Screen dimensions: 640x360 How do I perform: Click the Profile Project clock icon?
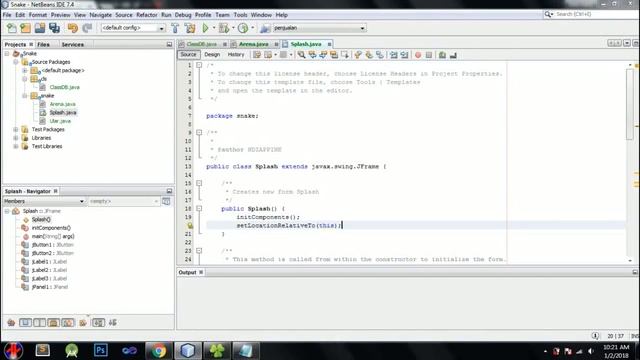pos(243,28)
